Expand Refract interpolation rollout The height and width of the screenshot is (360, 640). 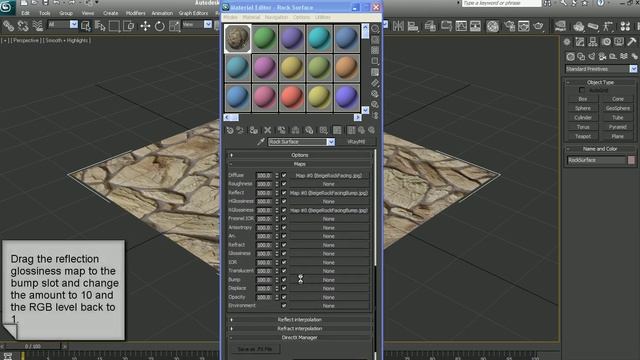tap(300, 329)
